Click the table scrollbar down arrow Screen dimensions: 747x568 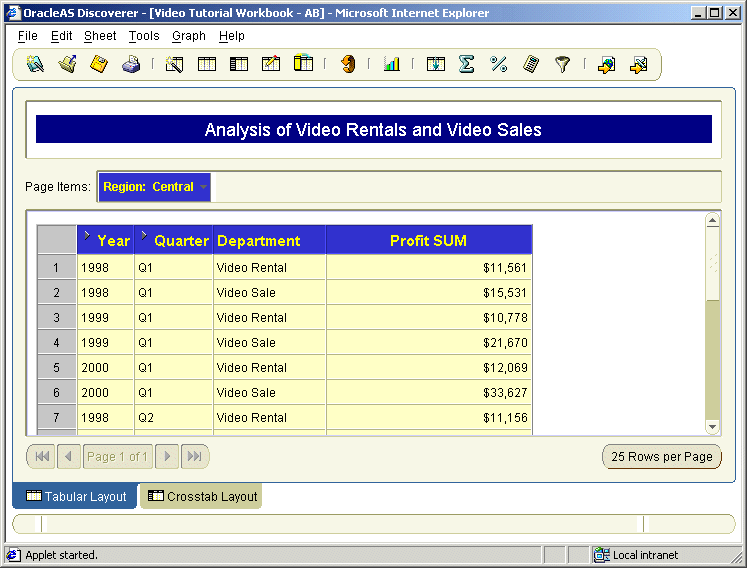[x=712, y=427]
